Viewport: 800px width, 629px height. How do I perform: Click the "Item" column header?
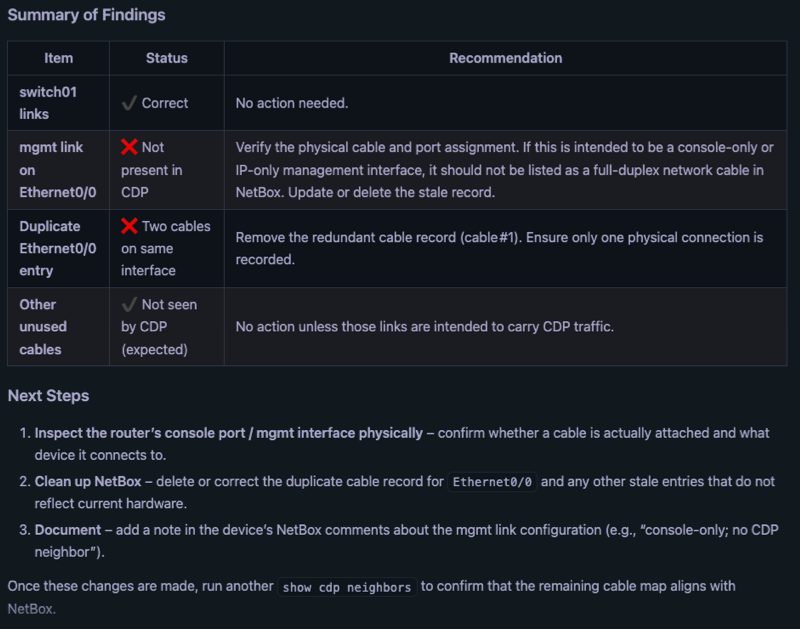click(59, 58)
